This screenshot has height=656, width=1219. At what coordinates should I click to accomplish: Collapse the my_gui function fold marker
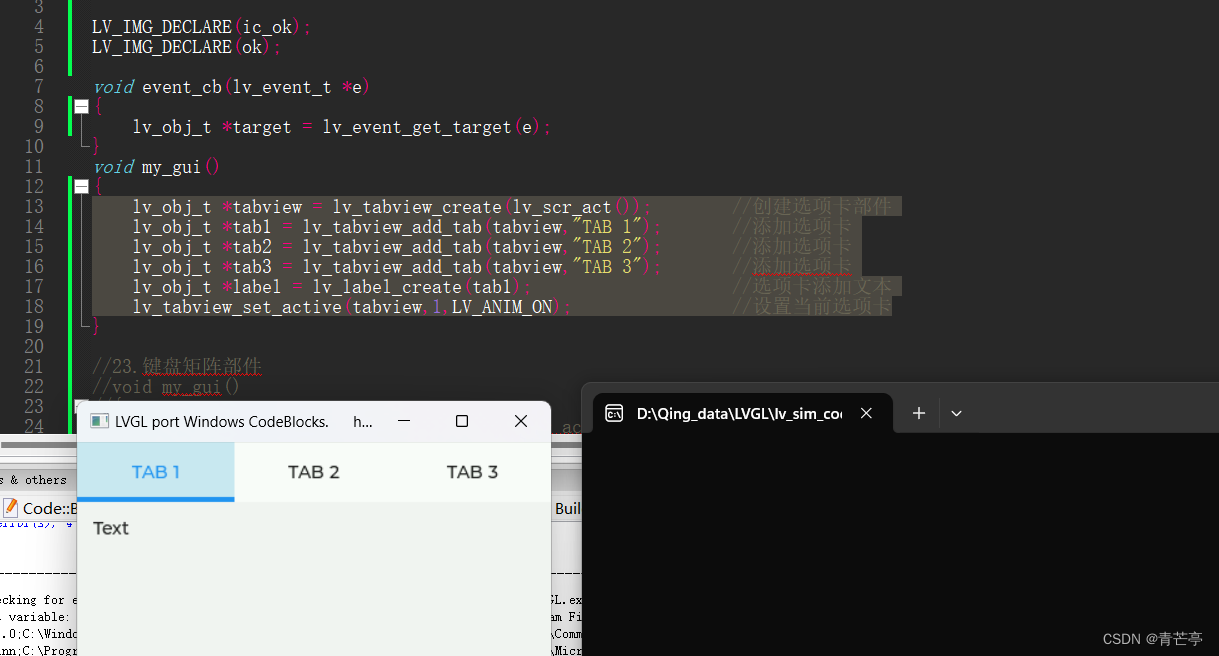(x=81, y=186)
